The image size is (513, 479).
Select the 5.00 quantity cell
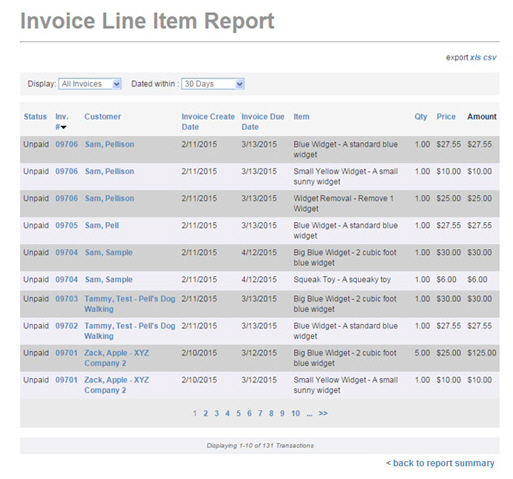click(422, 353)
